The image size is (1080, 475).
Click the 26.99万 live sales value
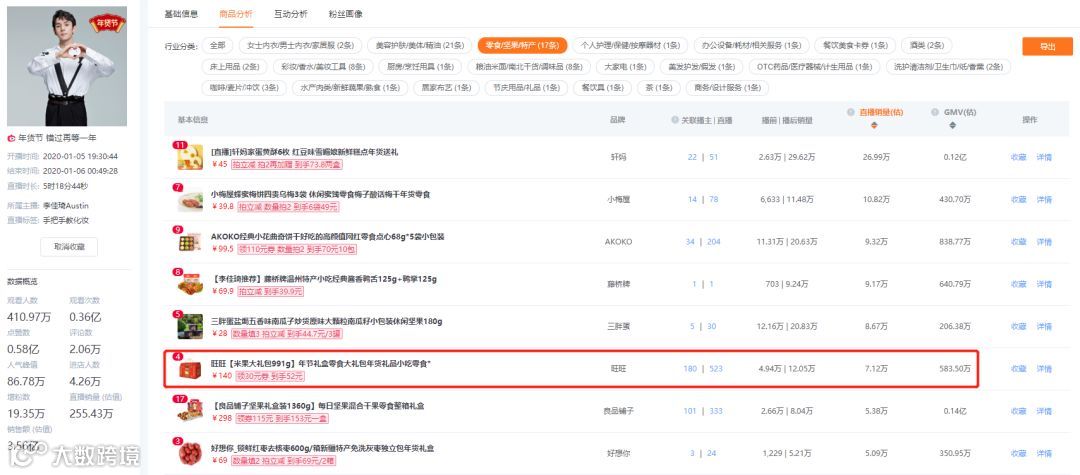click(x=875, y=157)
